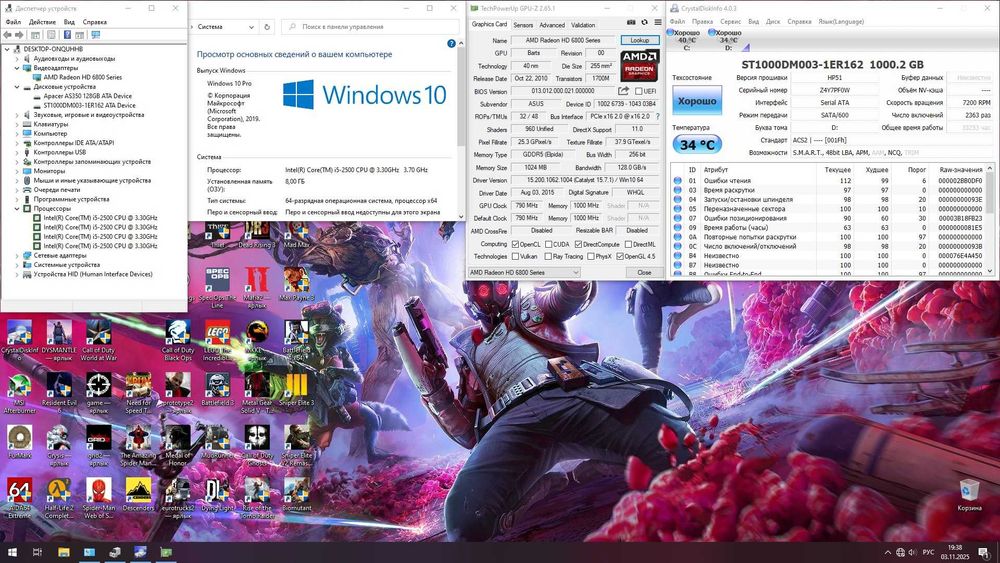Collapse the Процессоры node in Device Manager
Screen dimensions: 1000x563
[x=17, y=208]
